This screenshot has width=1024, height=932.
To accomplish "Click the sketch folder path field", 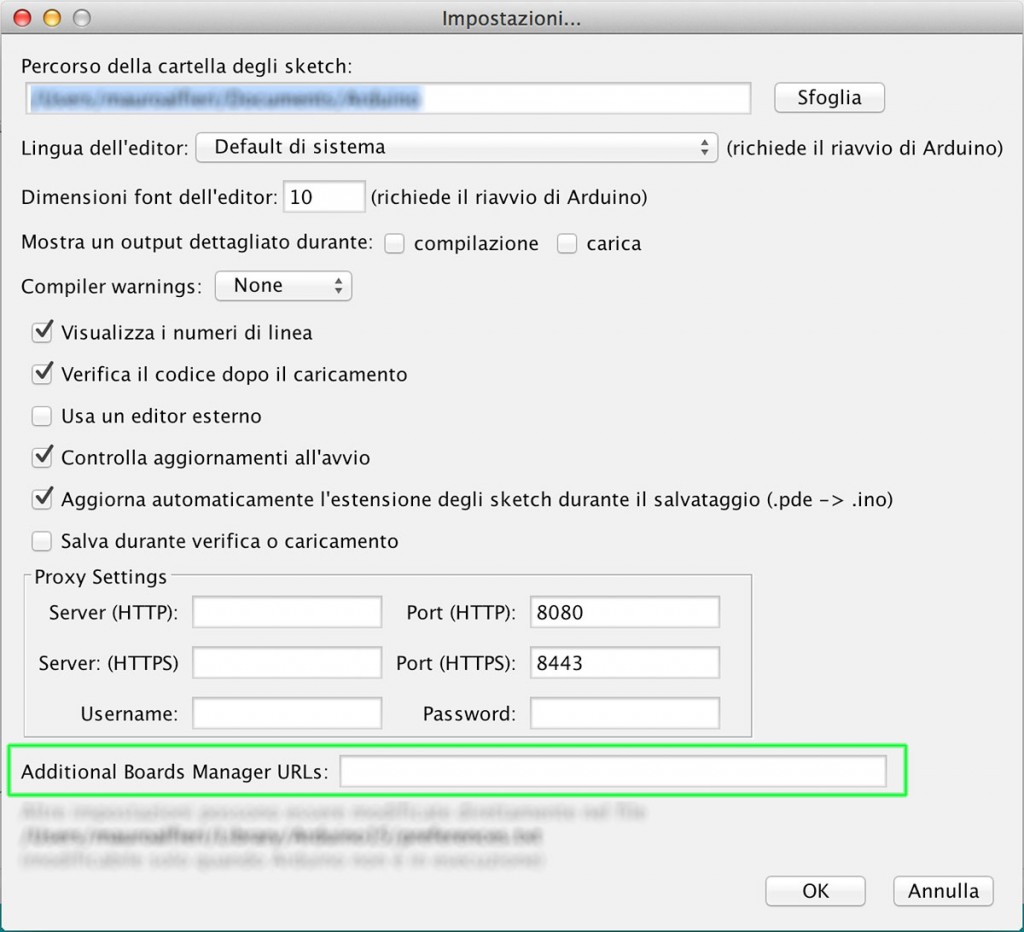I will tap(388, 98).
